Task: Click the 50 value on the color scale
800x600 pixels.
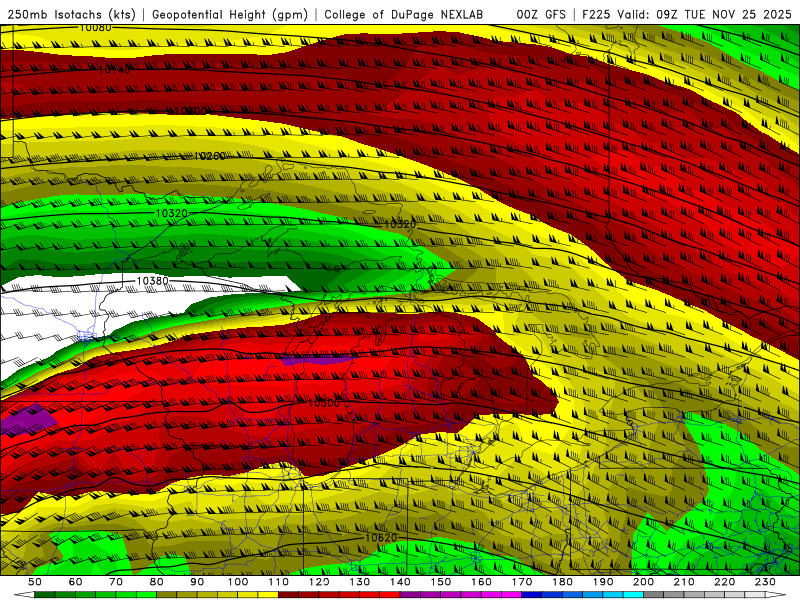Action: click(x=35, y=582)
